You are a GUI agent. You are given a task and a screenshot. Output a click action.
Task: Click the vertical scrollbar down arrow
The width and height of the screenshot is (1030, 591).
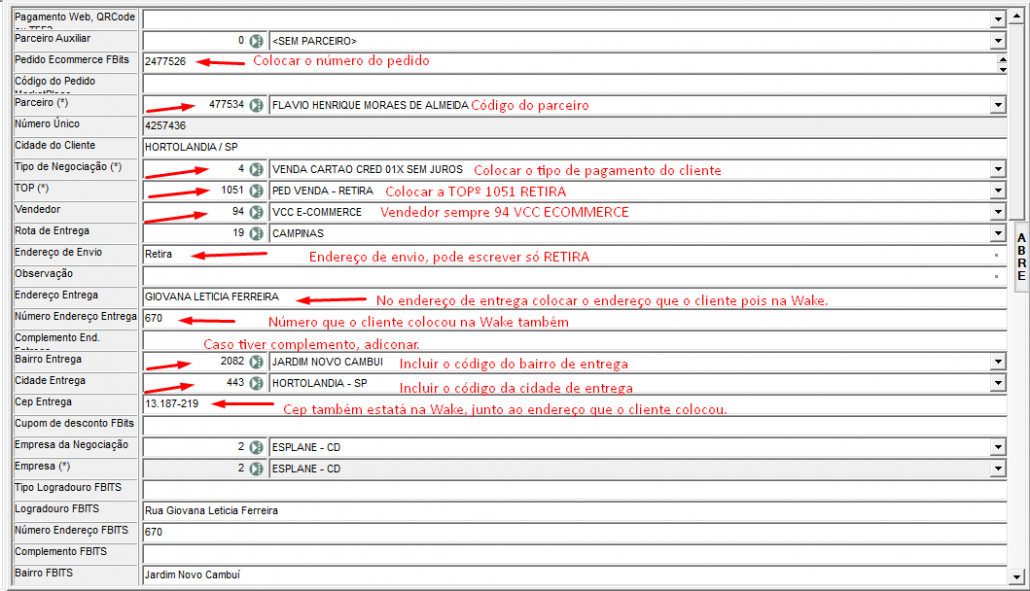click(x=1017, y=576)
